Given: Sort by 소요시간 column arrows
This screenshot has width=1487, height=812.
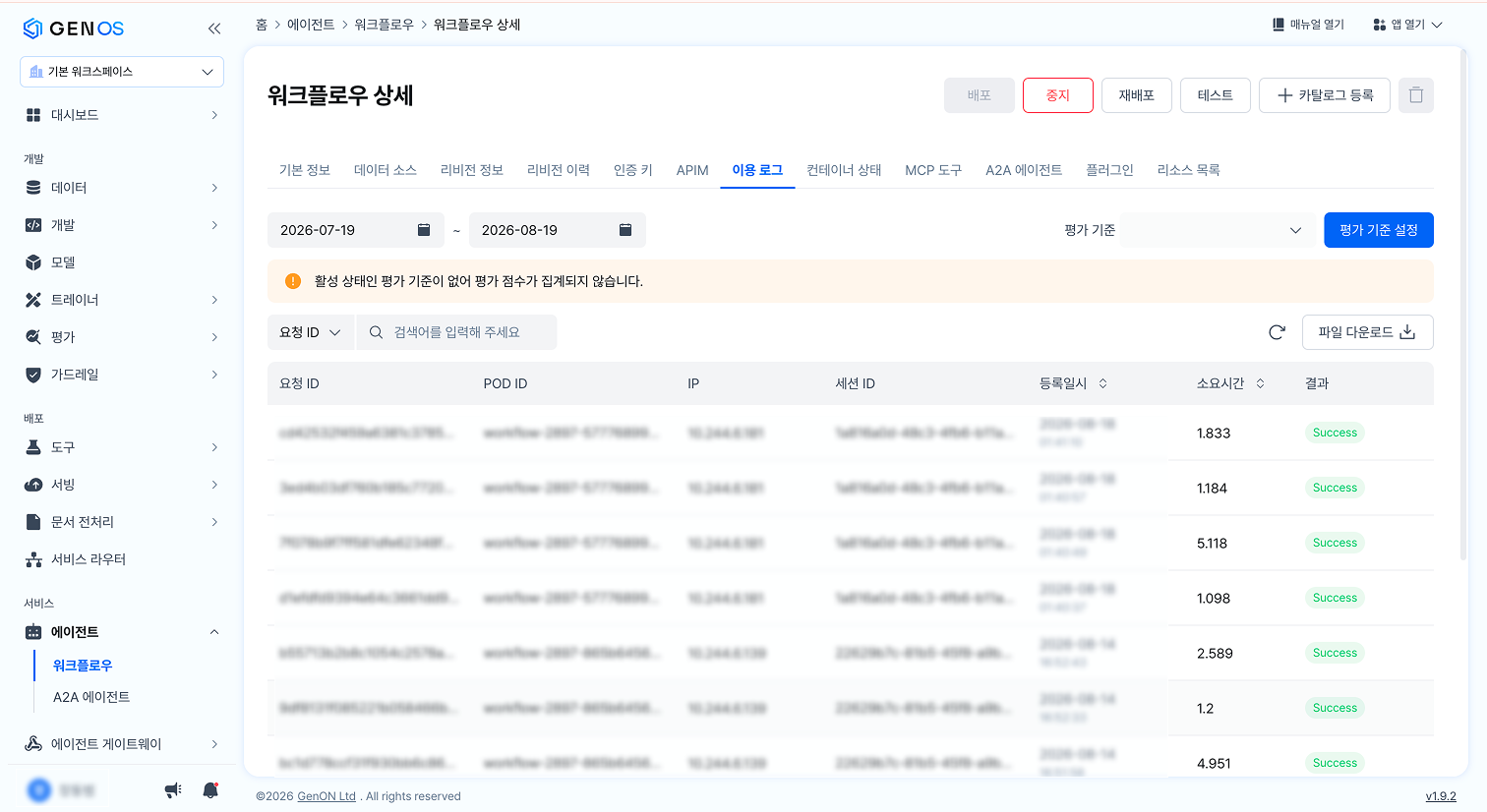Looking at the screenshot, I should 1260,383.
